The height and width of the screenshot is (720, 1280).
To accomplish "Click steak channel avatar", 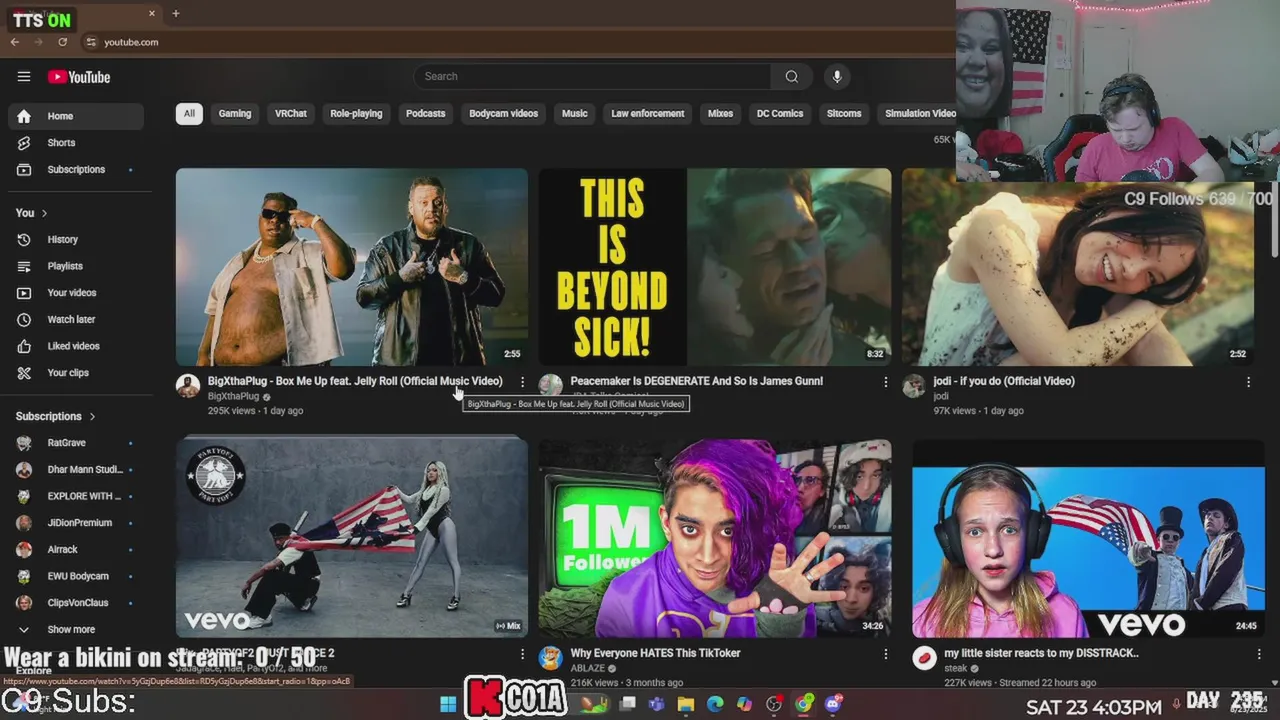I will click(924, 658).
